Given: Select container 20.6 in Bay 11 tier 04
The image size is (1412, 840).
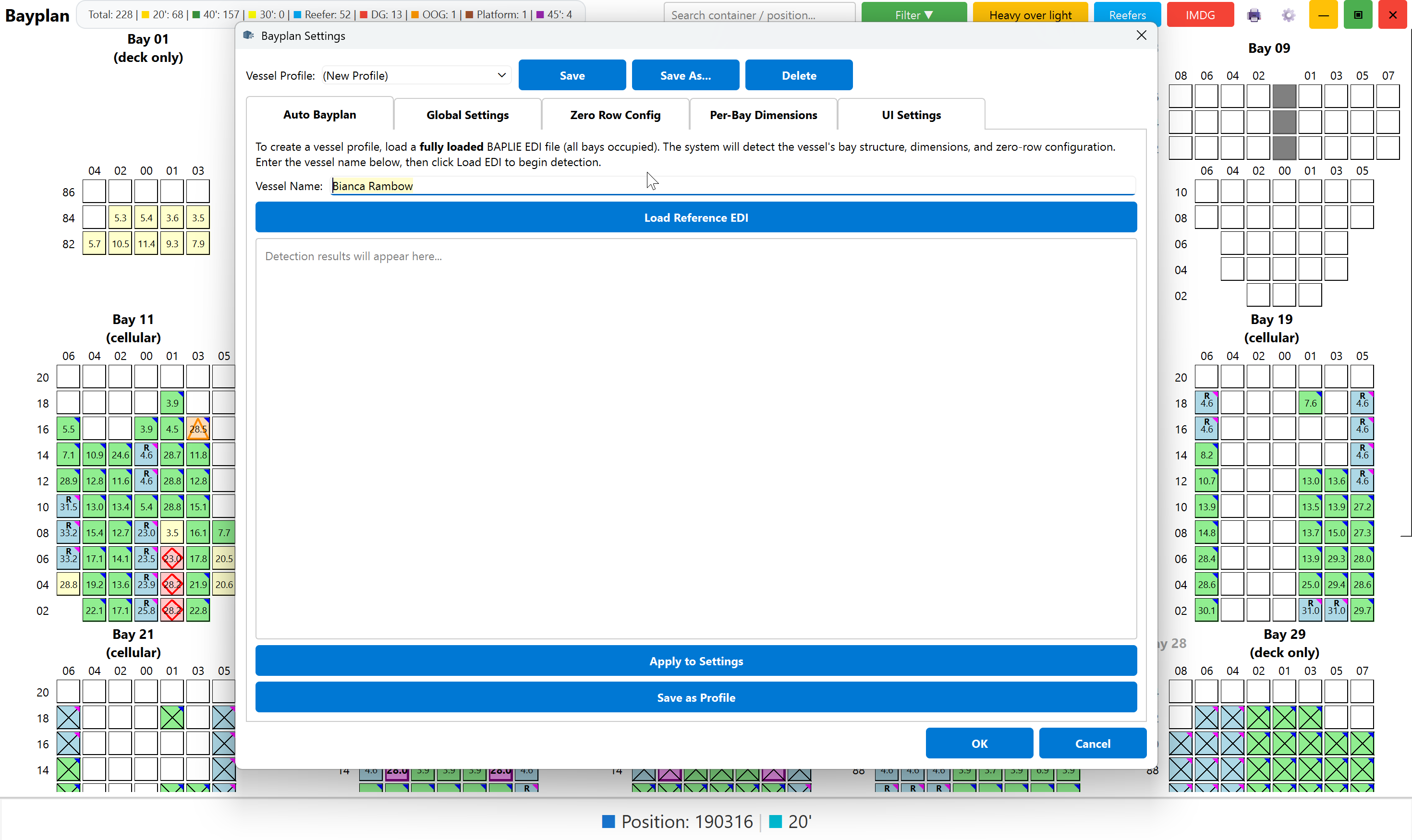Looking at the screenshot, I should (x=224, y=585).
